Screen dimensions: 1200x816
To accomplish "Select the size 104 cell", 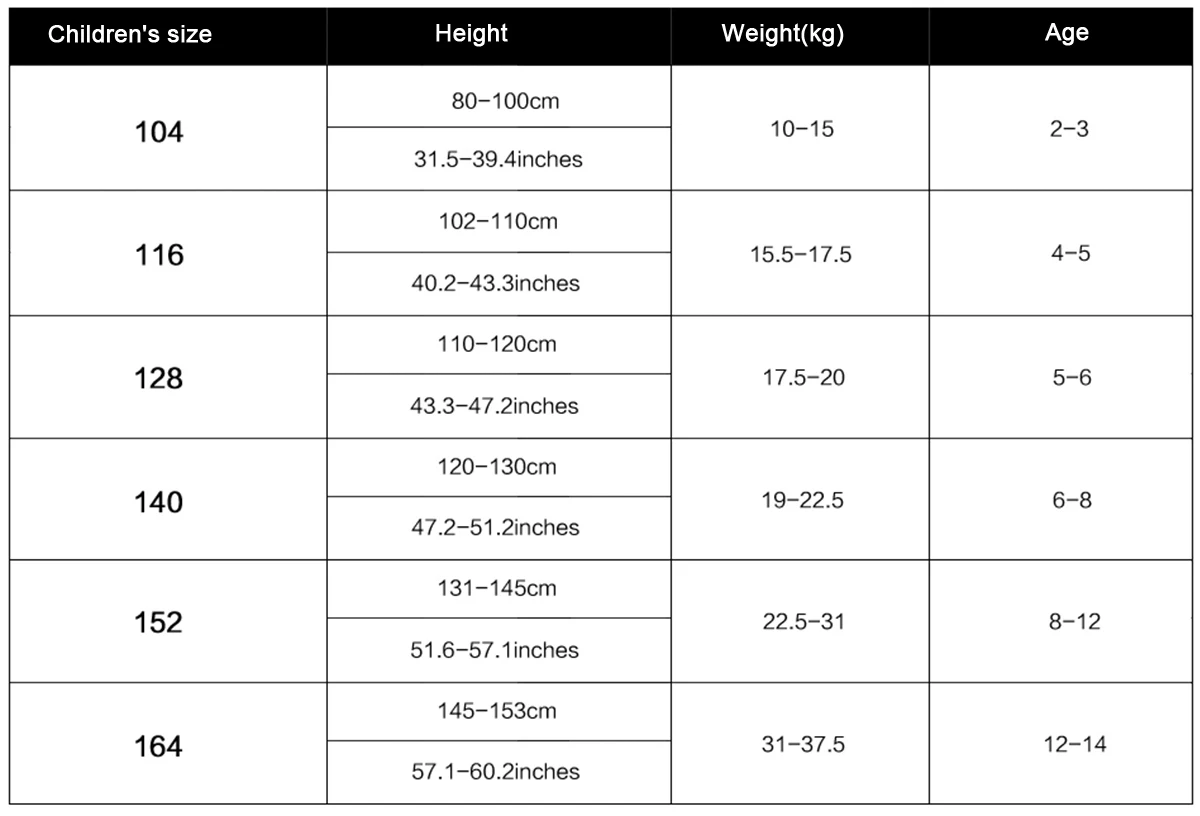I will coord(159,131).
